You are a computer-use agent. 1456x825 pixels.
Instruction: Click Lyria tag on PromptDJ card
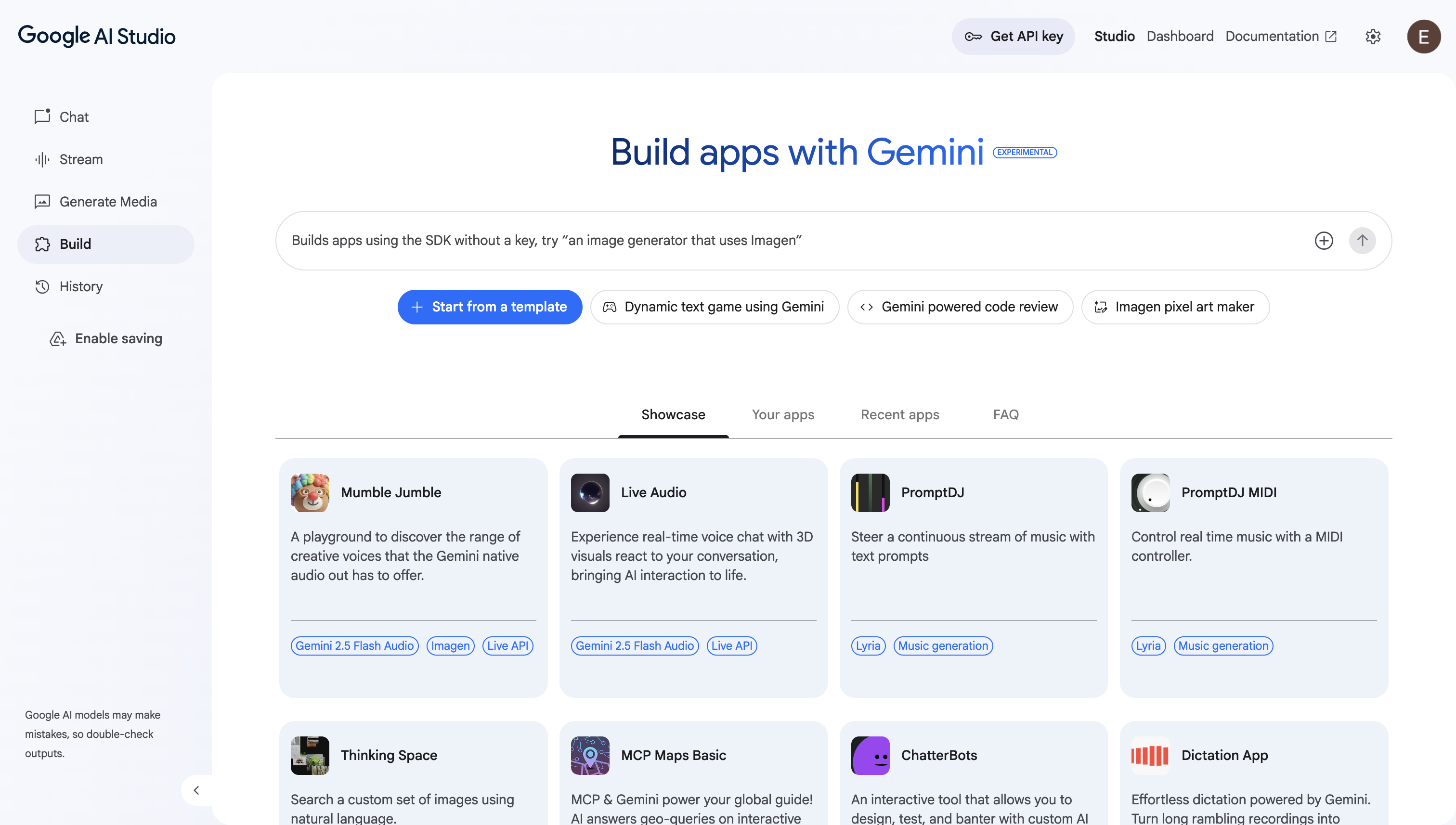coord(868,646)
